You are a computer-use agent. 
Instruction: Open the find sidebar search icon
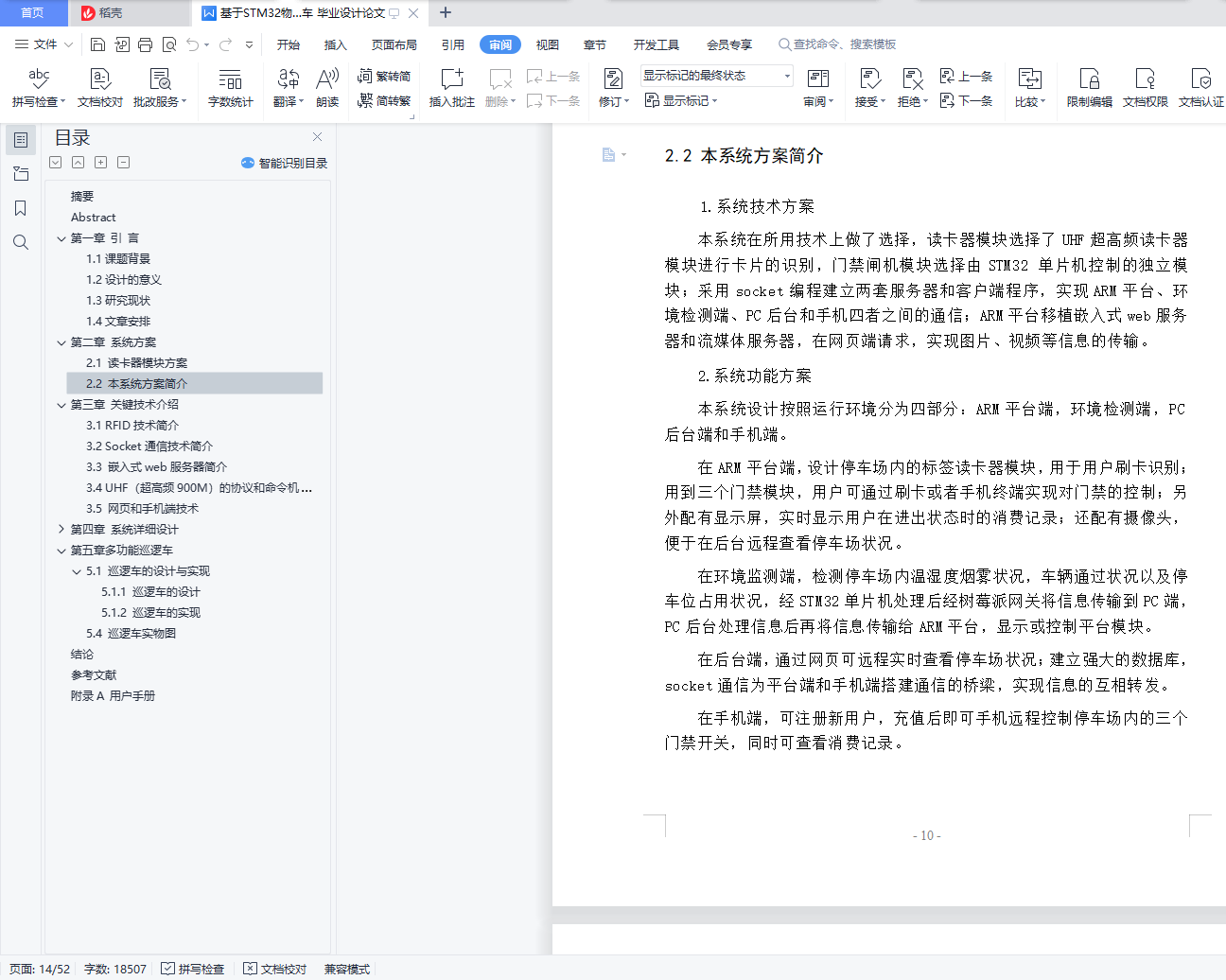pyautogui.click(x=21, y=242)
